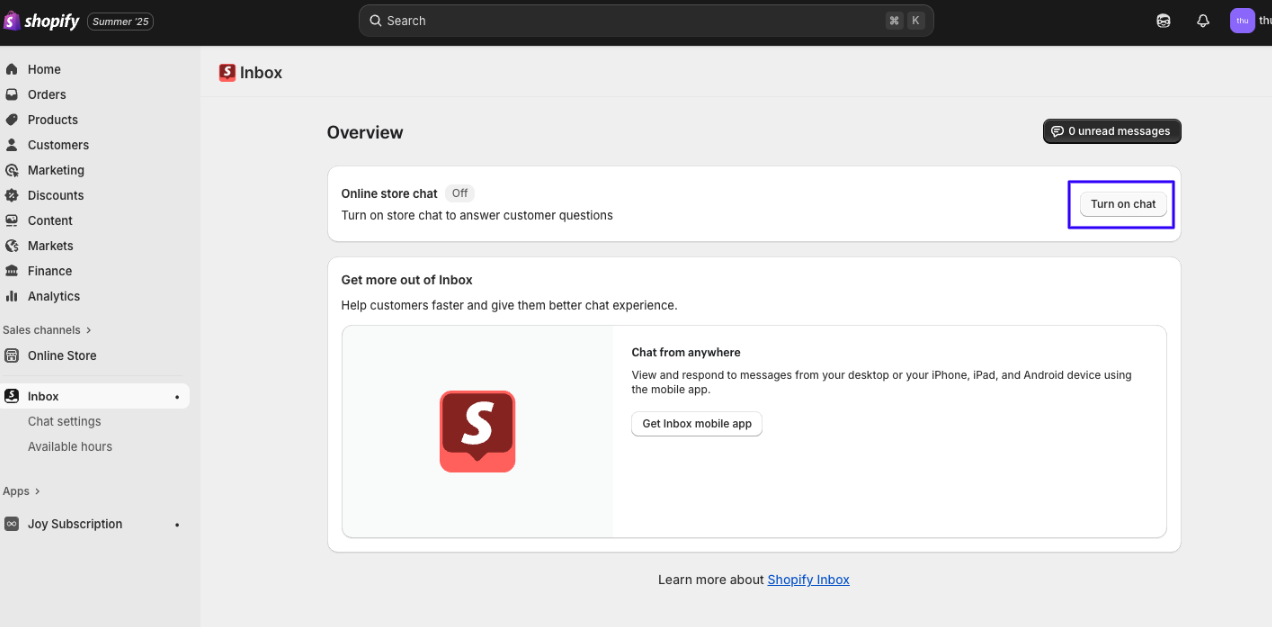
Task: Click the Inbox page title
Action: coord(261,73)
